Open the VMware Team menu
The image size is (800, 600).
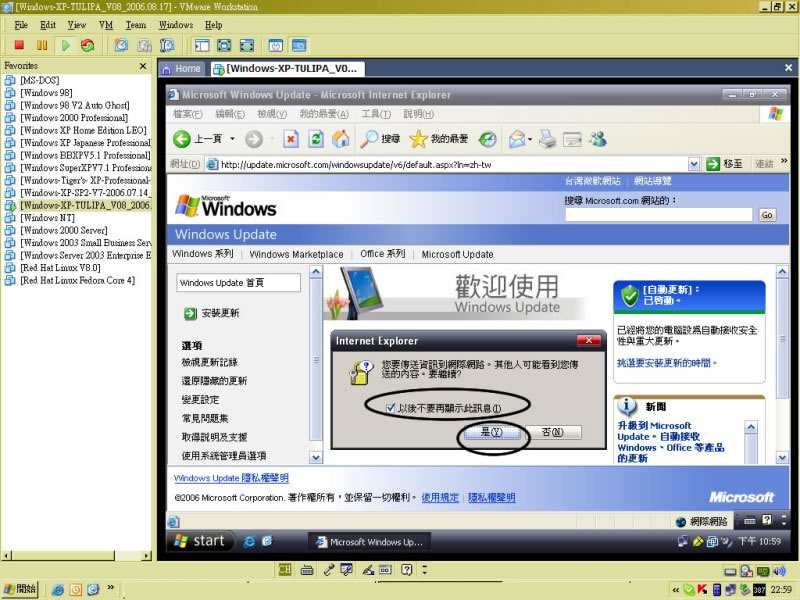point(136,25)
